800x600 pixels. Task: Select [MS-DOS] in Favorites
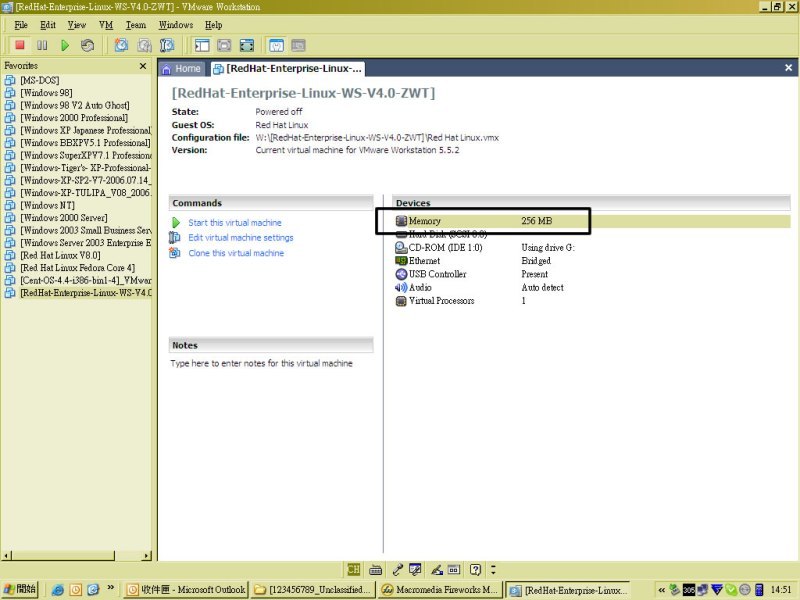[40, 80]
